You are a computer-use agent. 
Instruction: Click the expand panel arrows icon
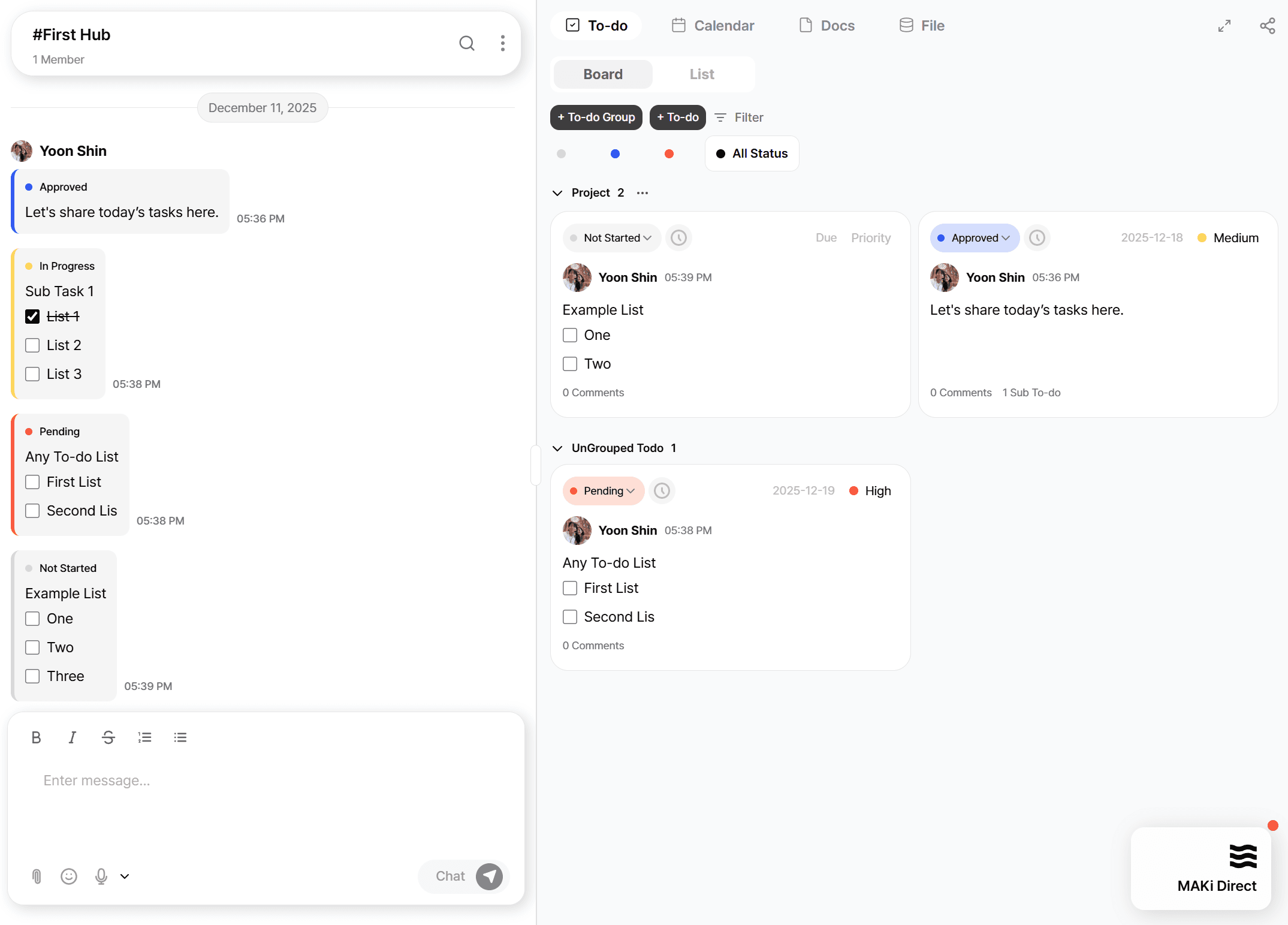1224,26
